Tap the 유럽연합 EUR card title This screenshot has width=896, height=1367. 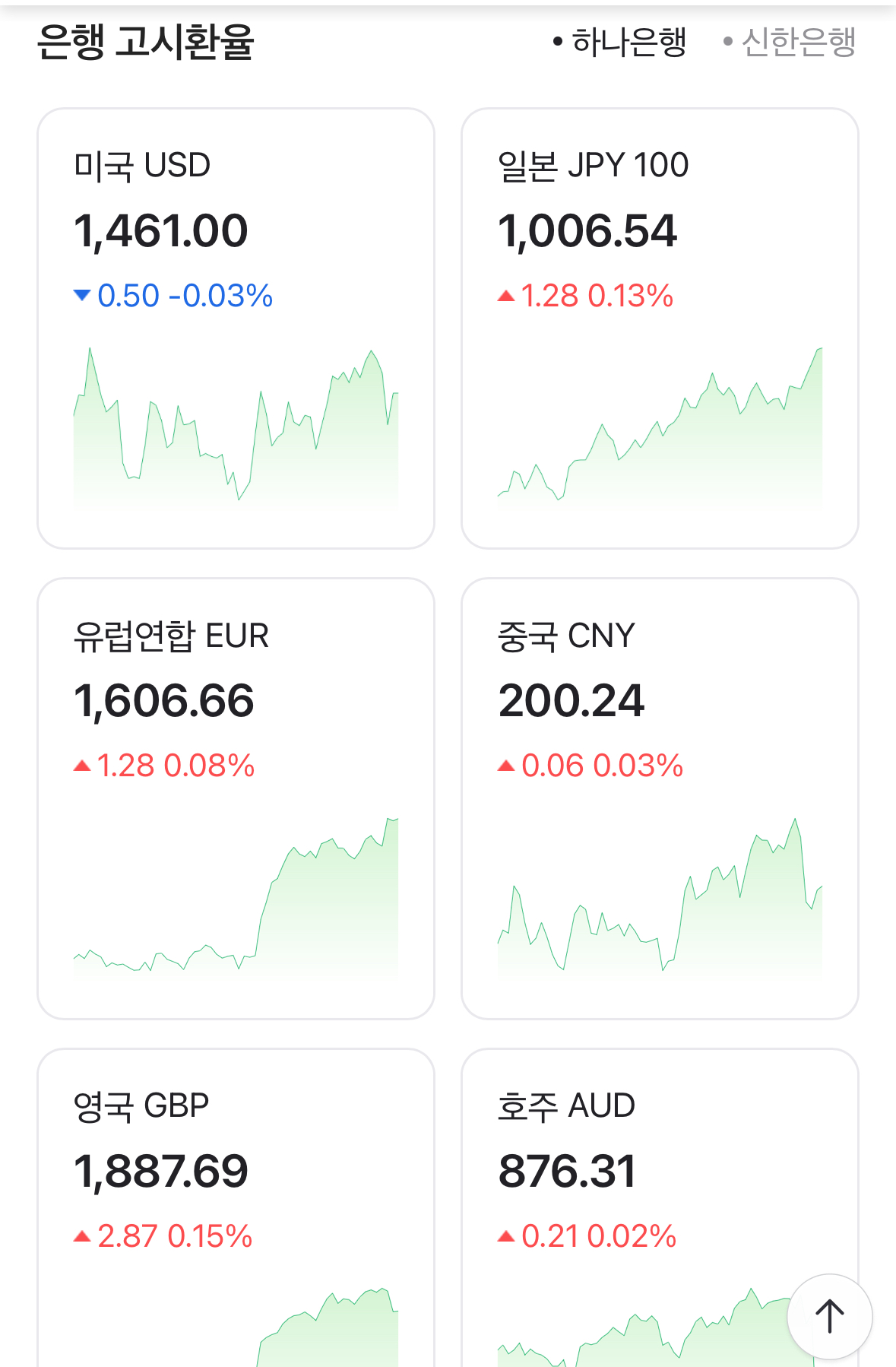171,636
